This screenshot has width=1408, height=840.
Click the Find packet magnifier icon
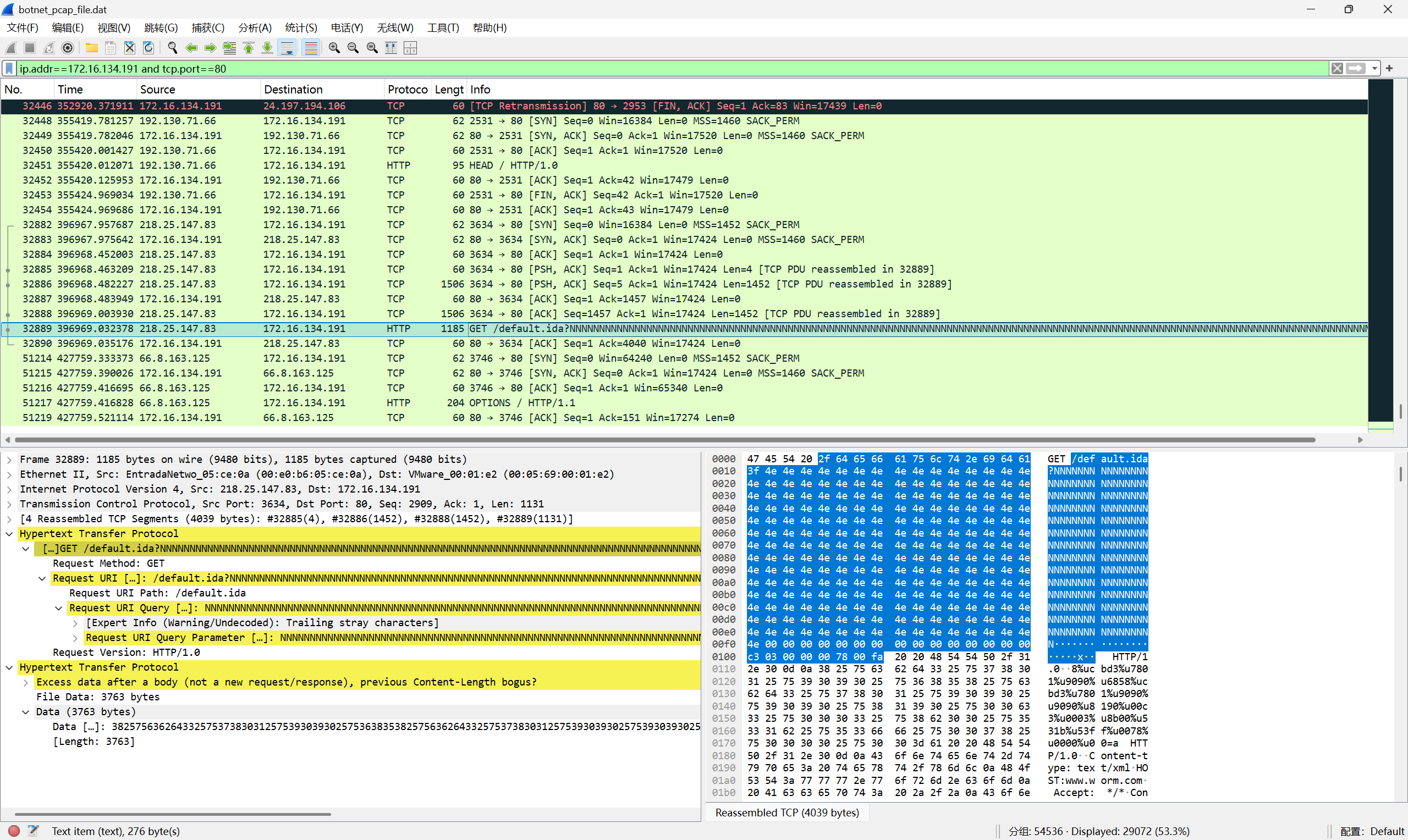(x=173, y=48)
